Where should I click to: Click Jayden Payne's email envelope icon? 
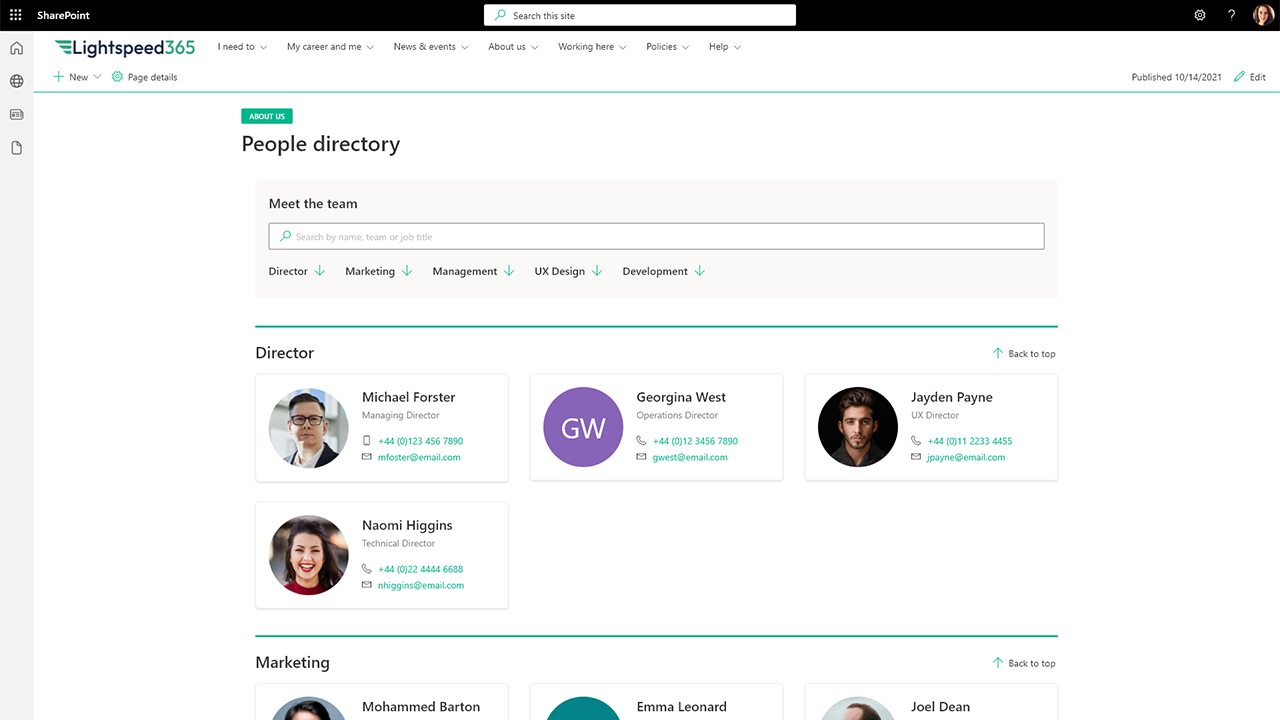pos(916,457)
